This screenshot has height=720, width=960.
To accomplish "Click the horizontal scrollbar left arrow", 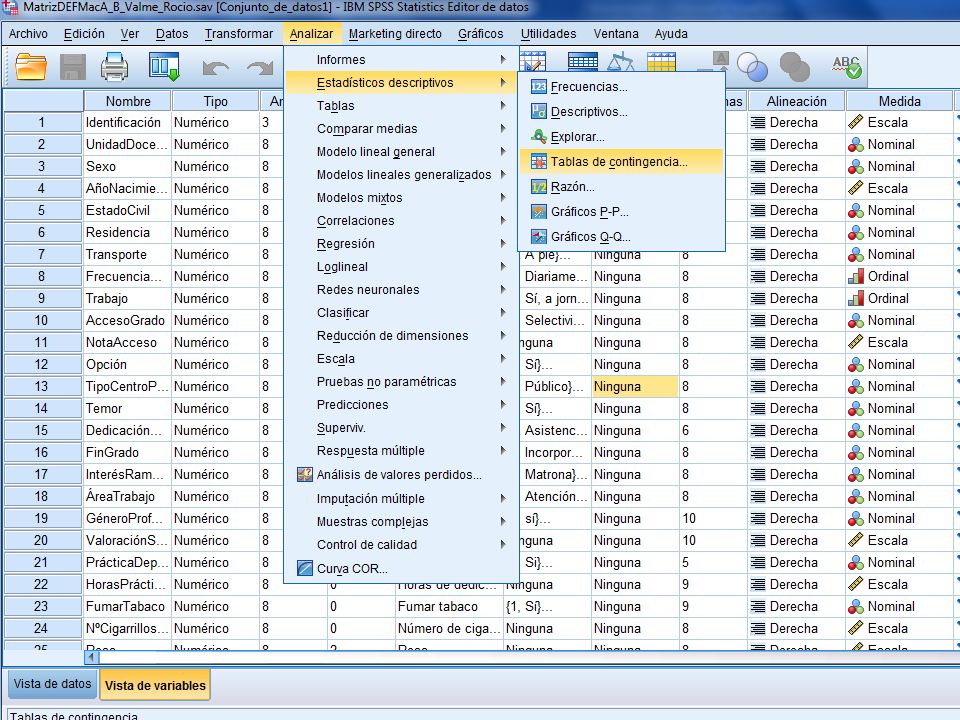I will [91, 658].
